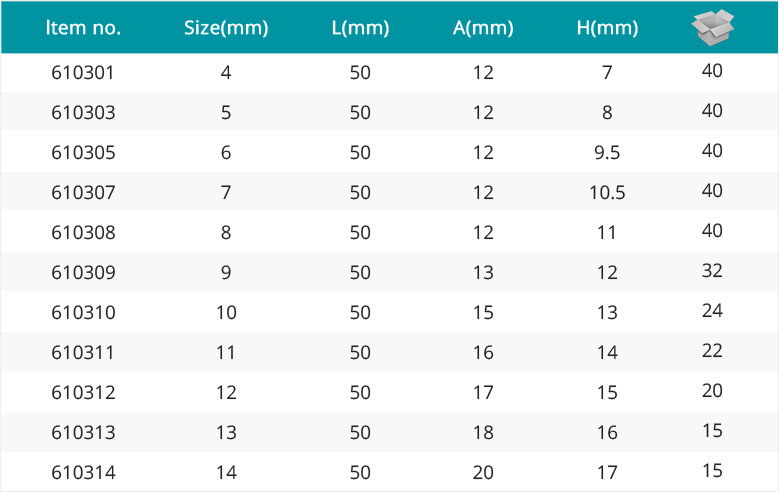Select item number 610309
This screenshot has height=492, width=779.
(x=83, y=272)
